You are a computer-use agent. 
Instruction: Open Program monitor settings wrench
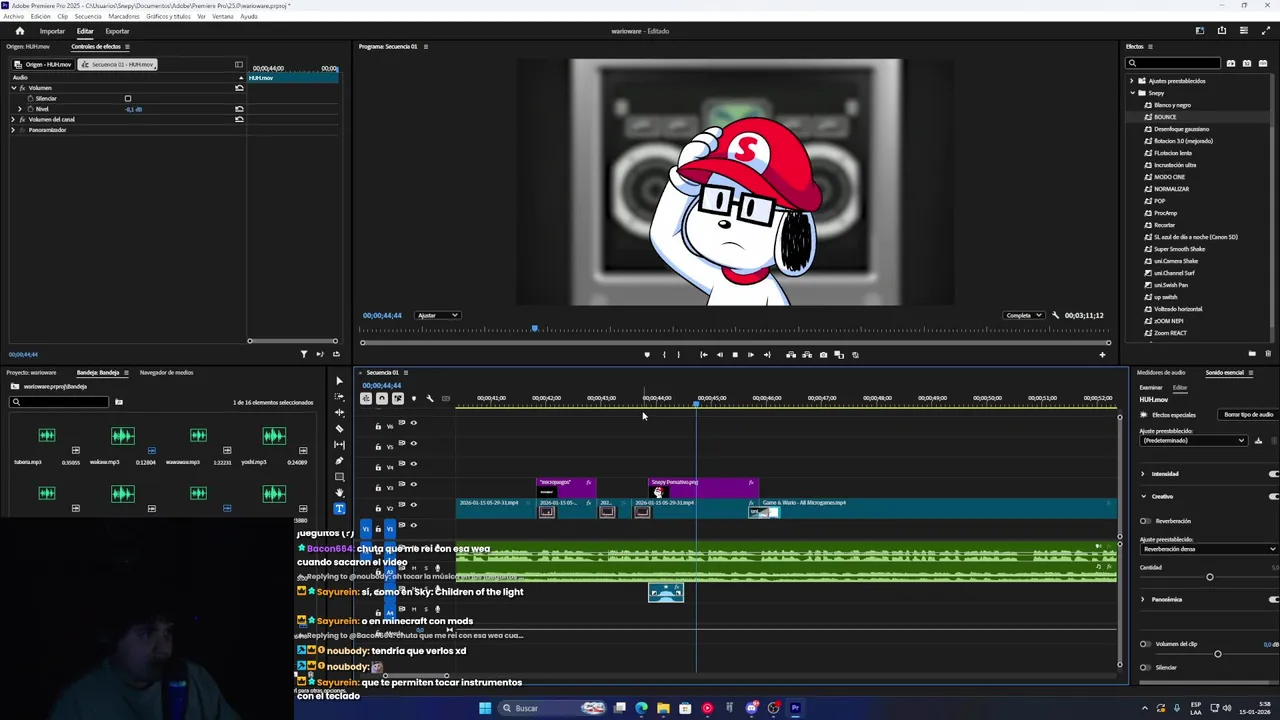click(x=1055, y=315)
